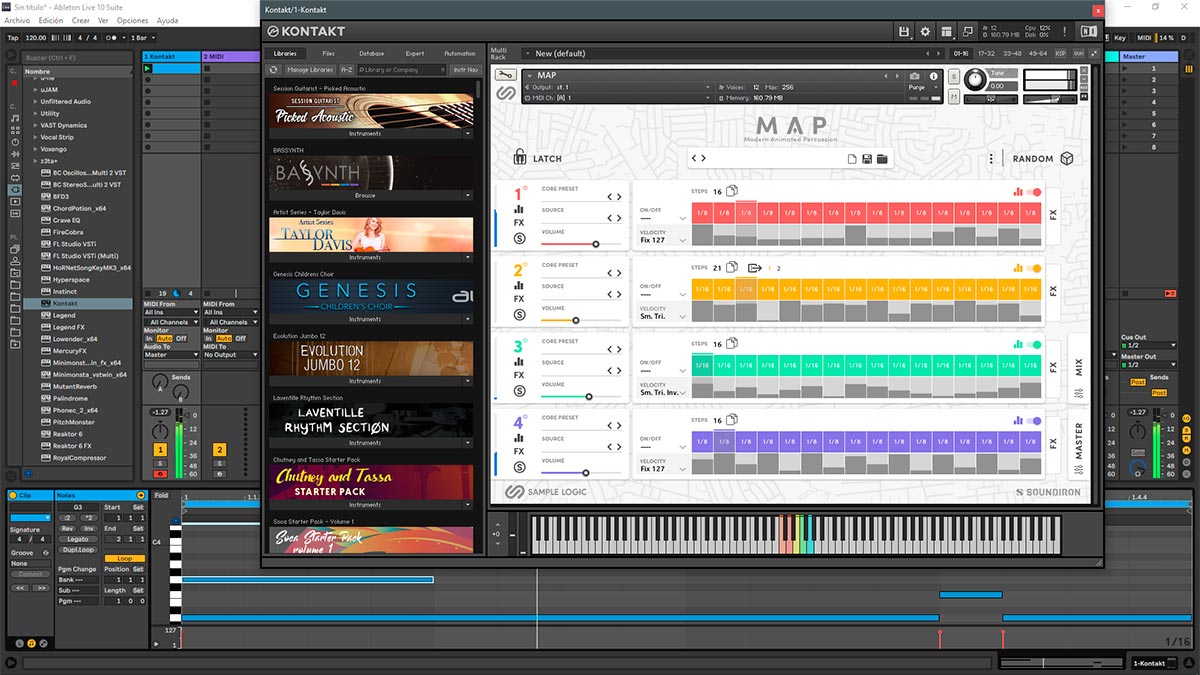1200x675 pixels.
Task: Select Ableton browser Drums grid icon
Action: 15,129
